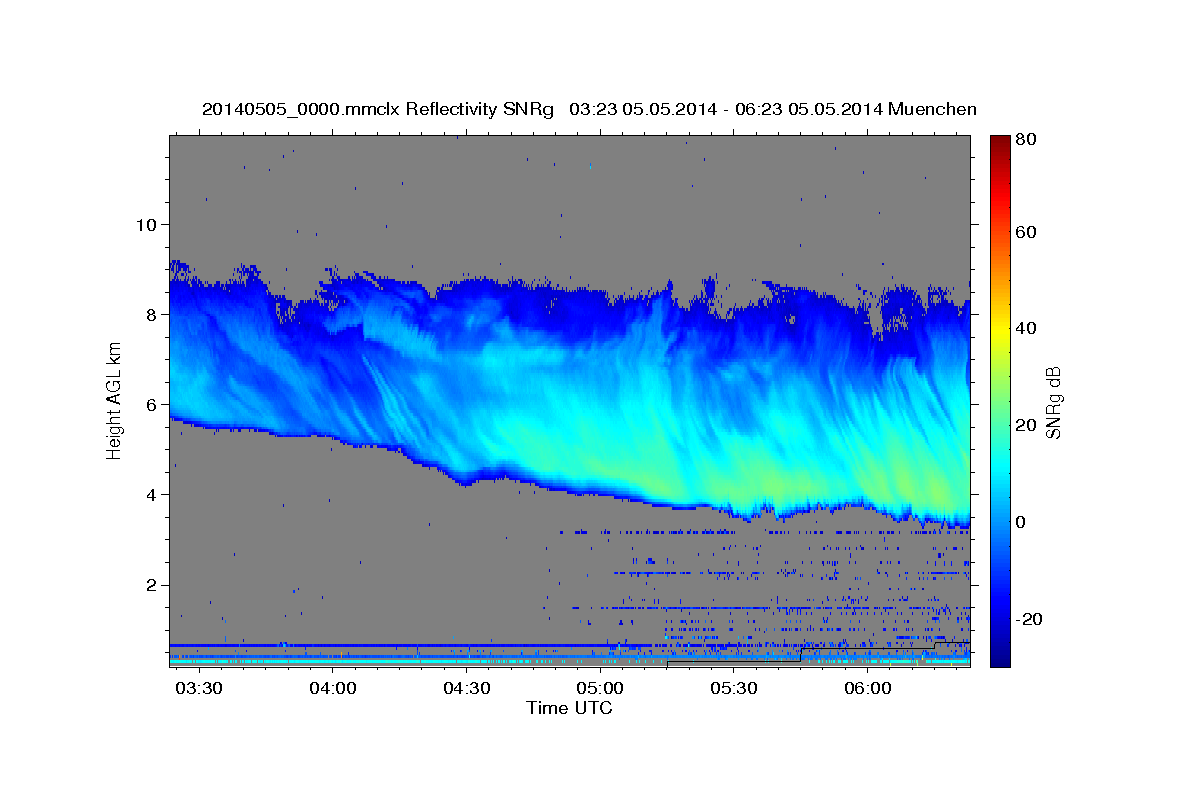1200x800 pixels.
Task: Click the height label 8 on y-axis
Action: click(149, 314)
